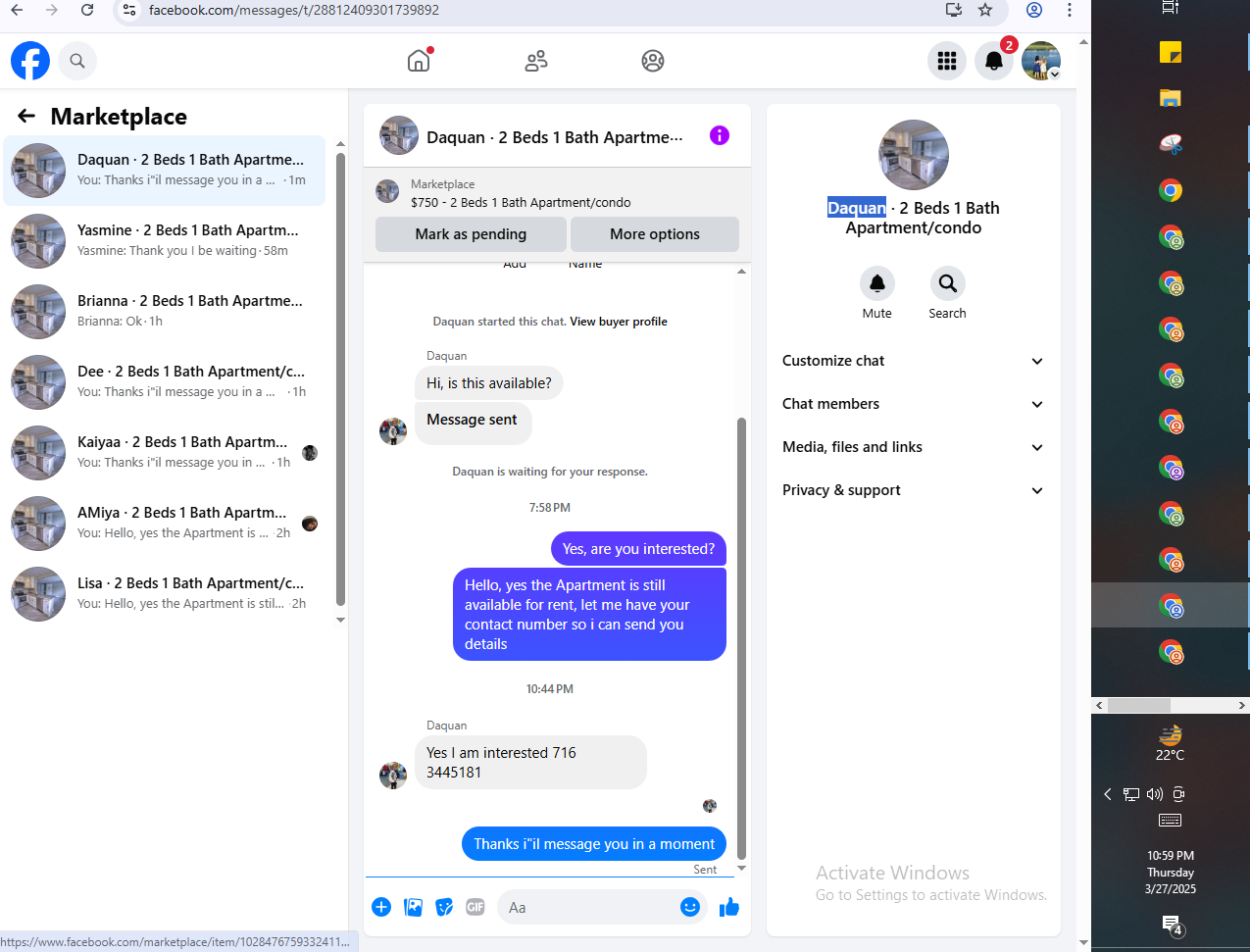Open the account profile picture menu
Image resolution: width=1250 pixels, height=952 pixels.
pos(1041,61)
